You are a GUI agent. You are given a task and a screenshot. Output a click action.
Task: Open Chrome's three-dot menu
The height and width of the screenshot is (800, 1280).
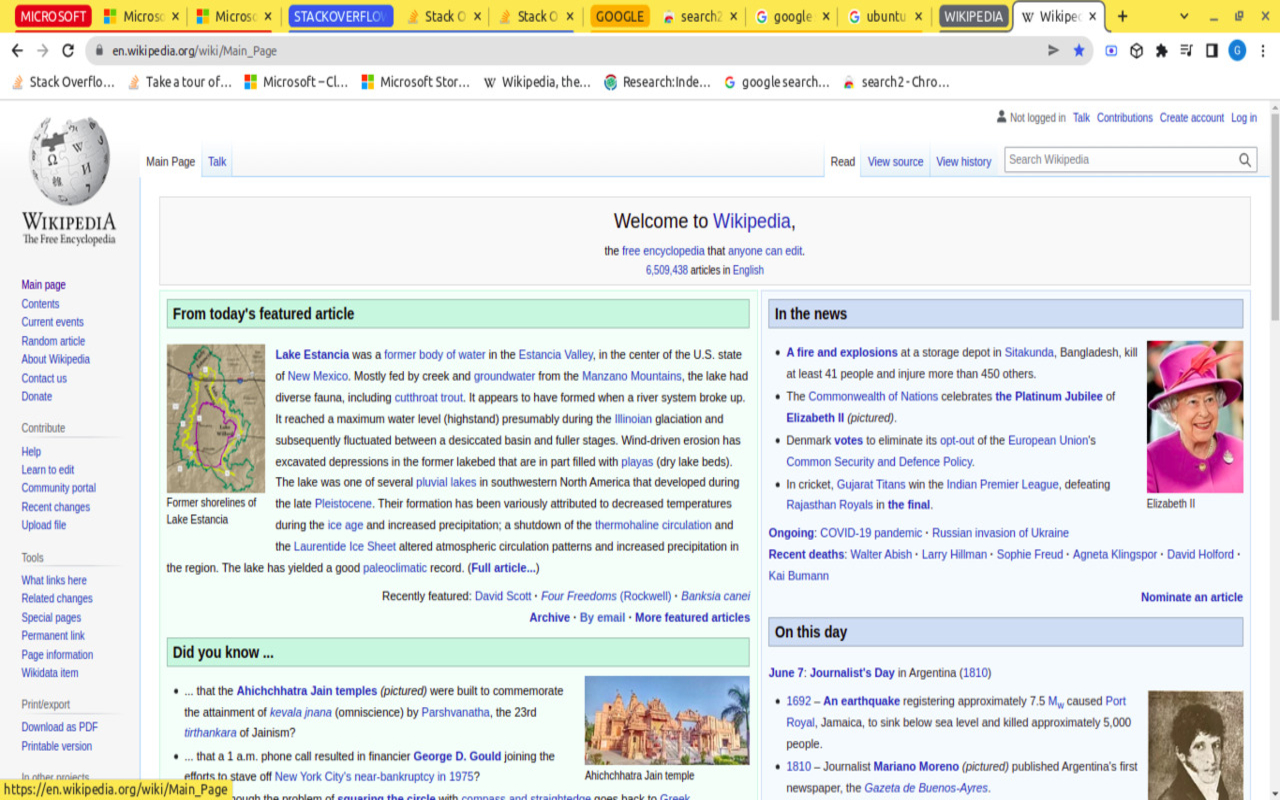pyautogui.click(x=1262, y=49)
